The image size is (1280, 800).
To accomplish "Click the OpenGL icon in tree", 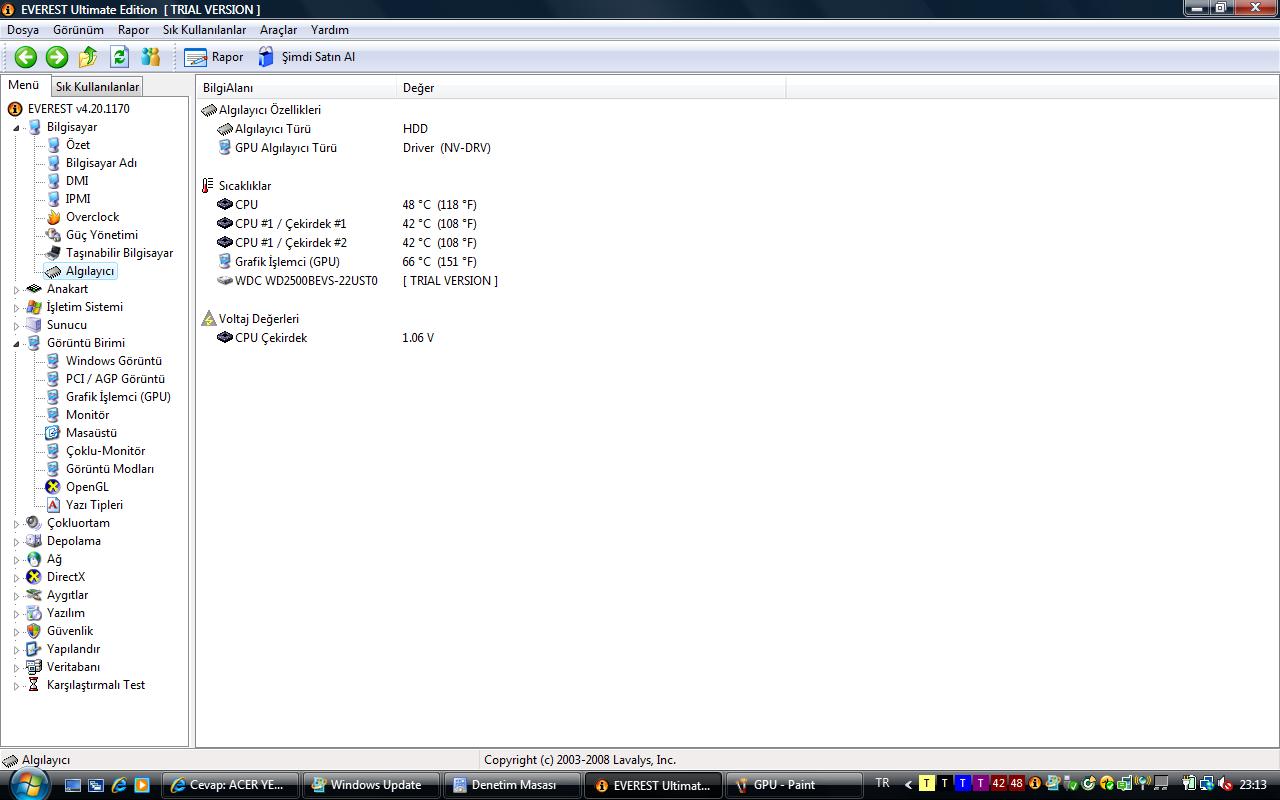I will pos(53,487).
